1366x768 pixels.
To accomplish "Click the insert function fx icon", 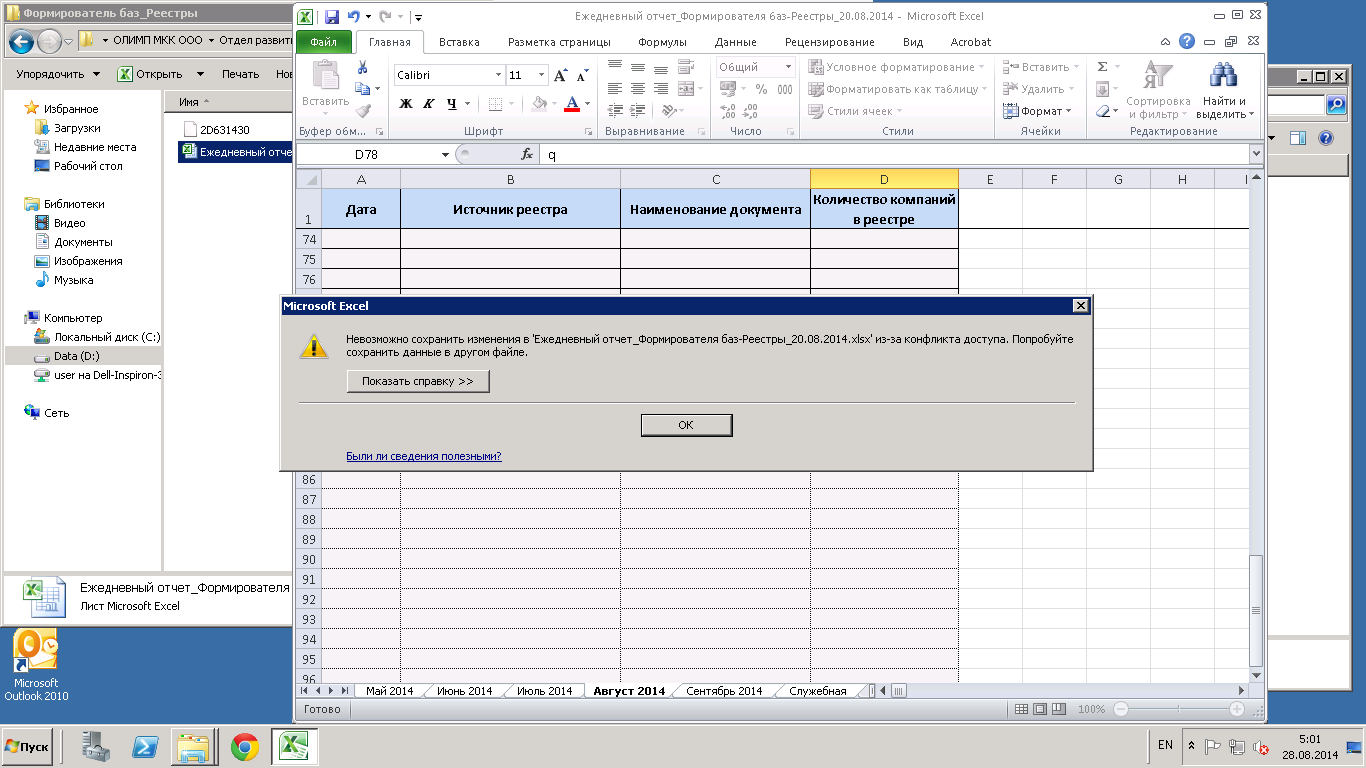I will pos(527,155).
